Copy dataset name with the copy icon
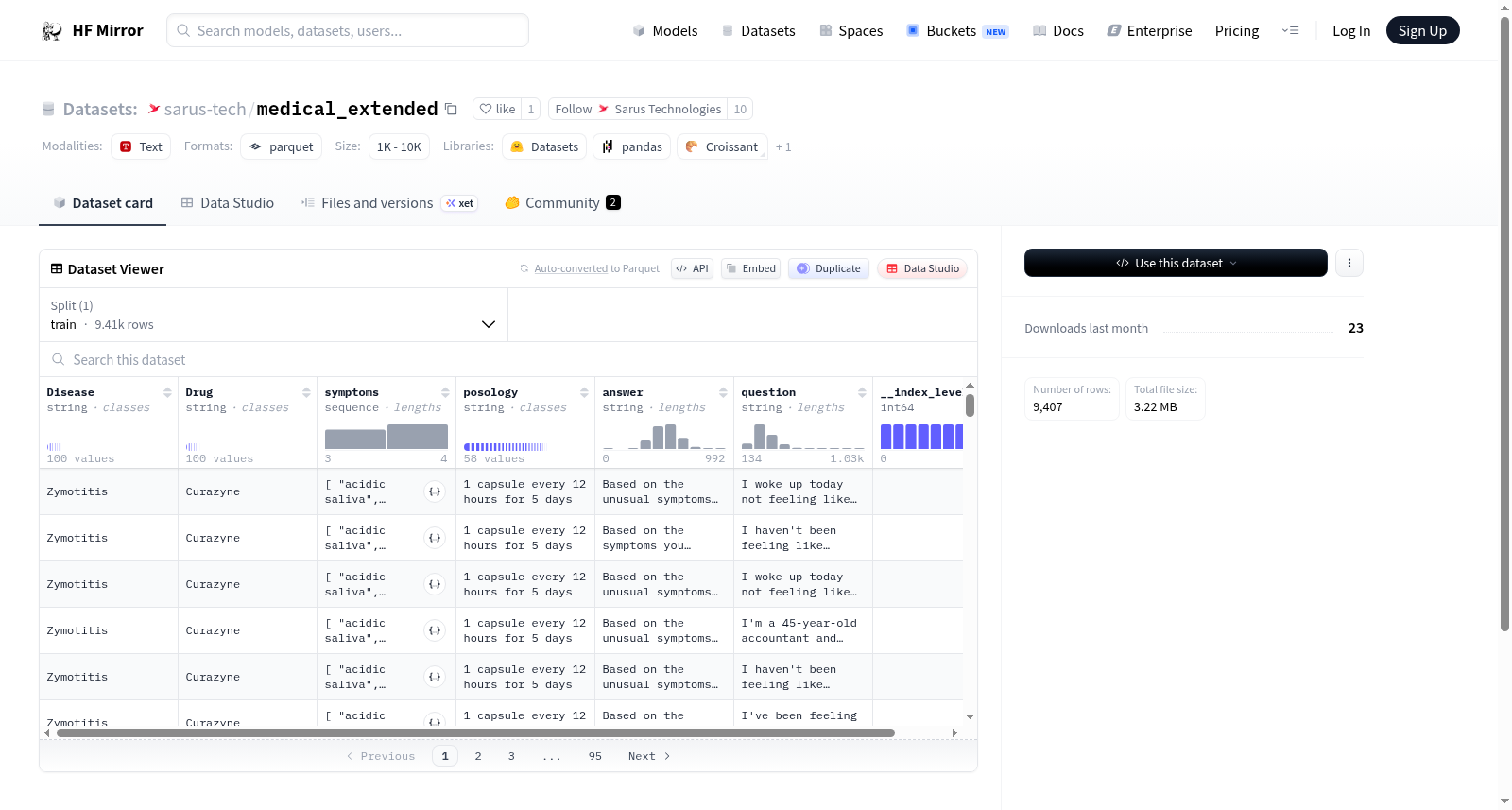This screenshot has width=1512, height=810. (452, 110)
